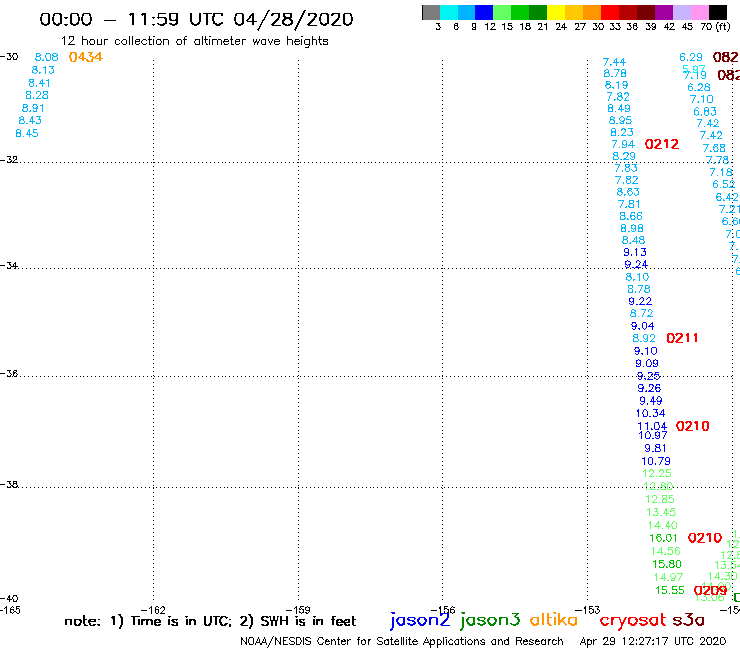Click the gray swatch in the color scale
The width and height of the screenshot is (740, 650).
[431, 12]
